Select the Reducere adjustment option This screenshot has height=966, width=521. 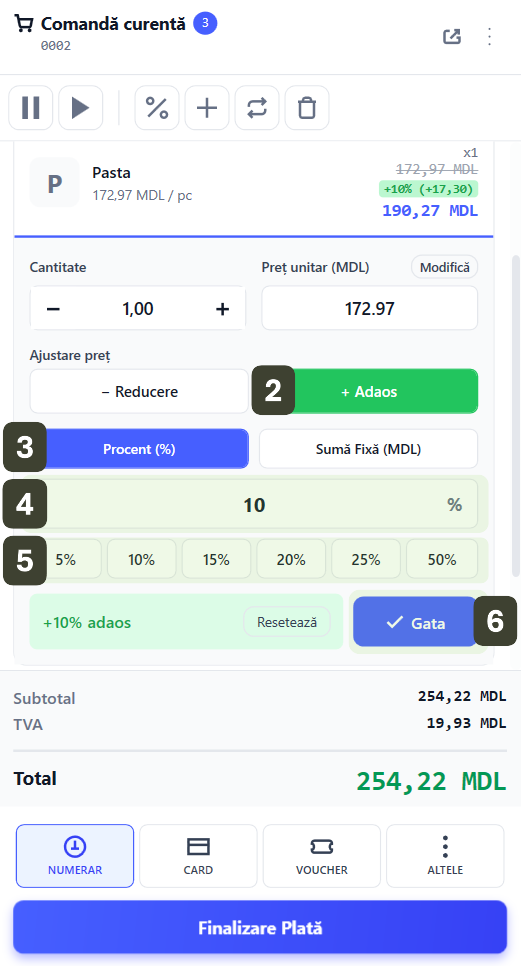coord(139,391)
